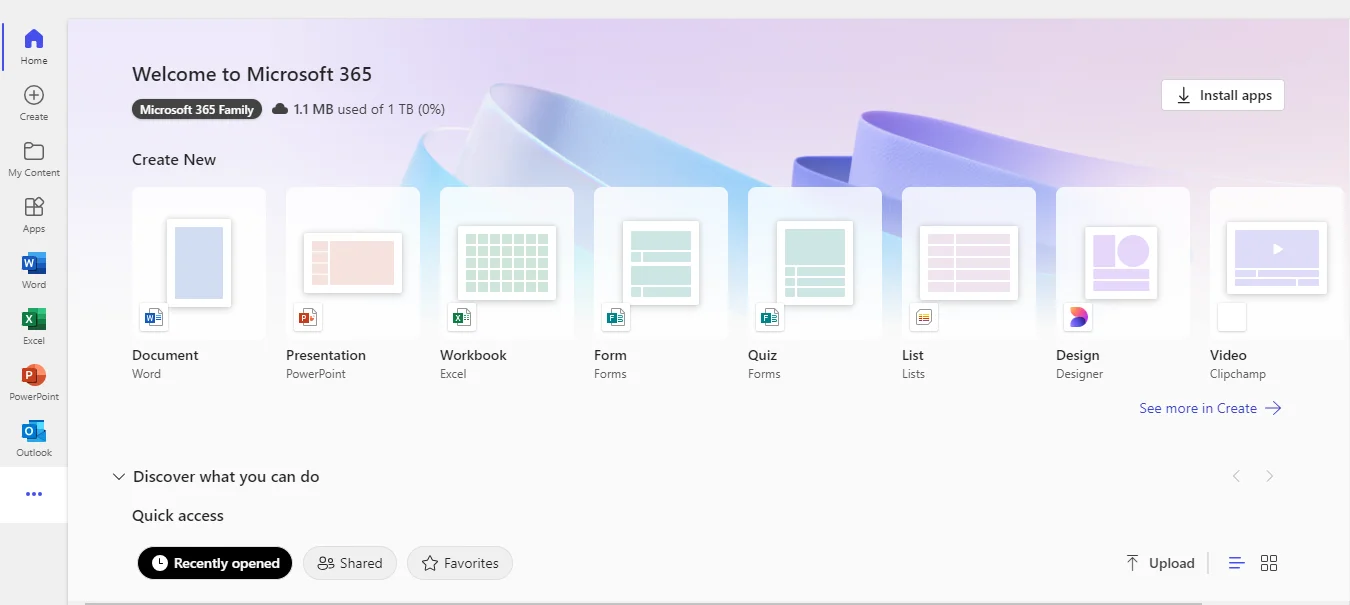Open My Content folder icon
1350x605 pixels.
(x=34, y=151)
